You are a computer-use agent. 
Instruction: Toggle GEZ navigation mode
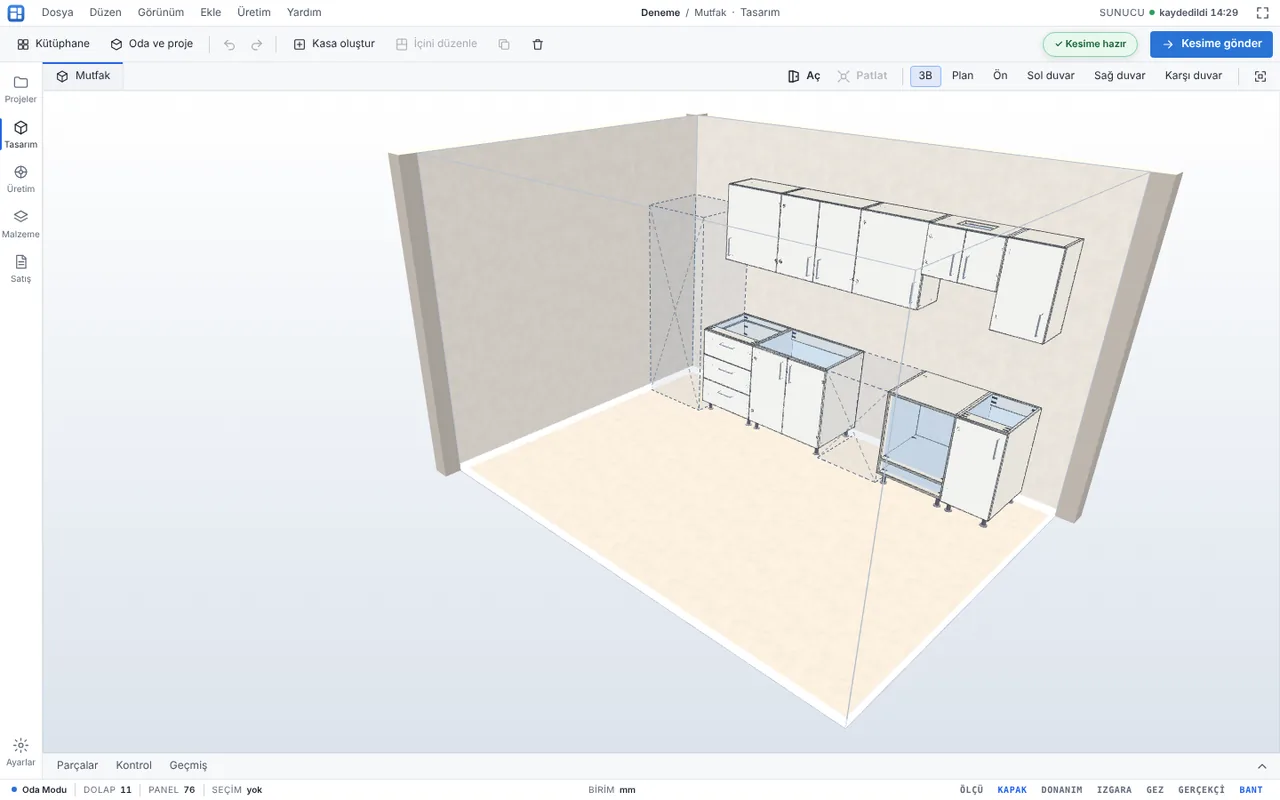click(x=1155, y=790)
